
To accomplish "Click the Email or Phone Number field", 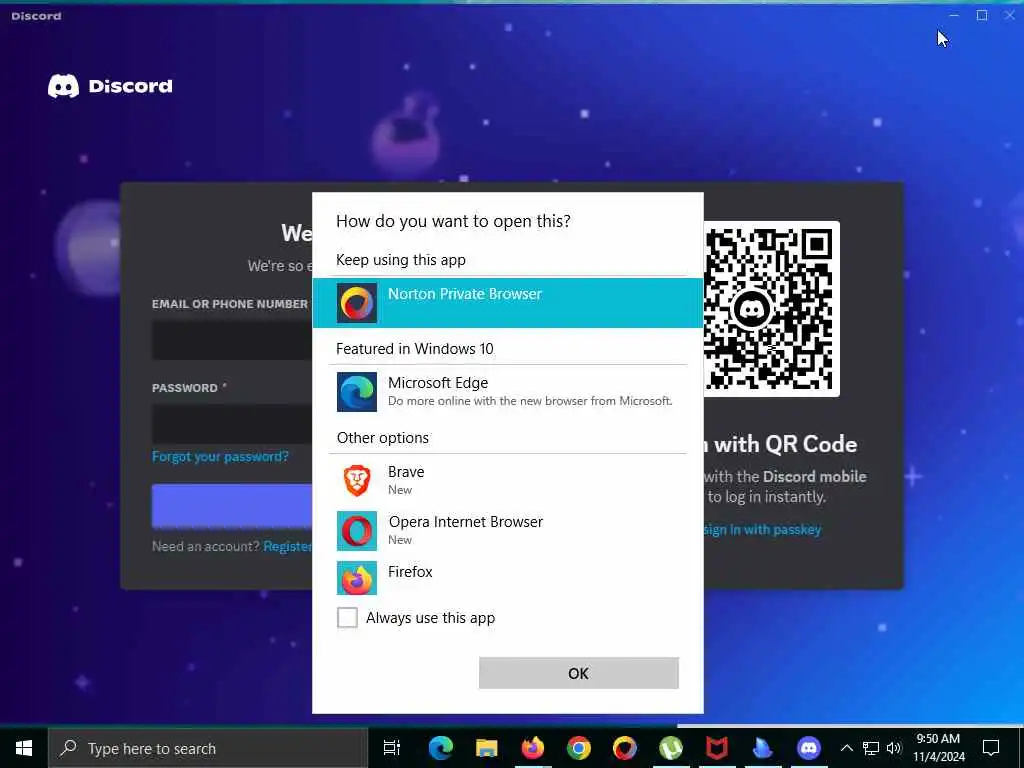I will point(232,340).
